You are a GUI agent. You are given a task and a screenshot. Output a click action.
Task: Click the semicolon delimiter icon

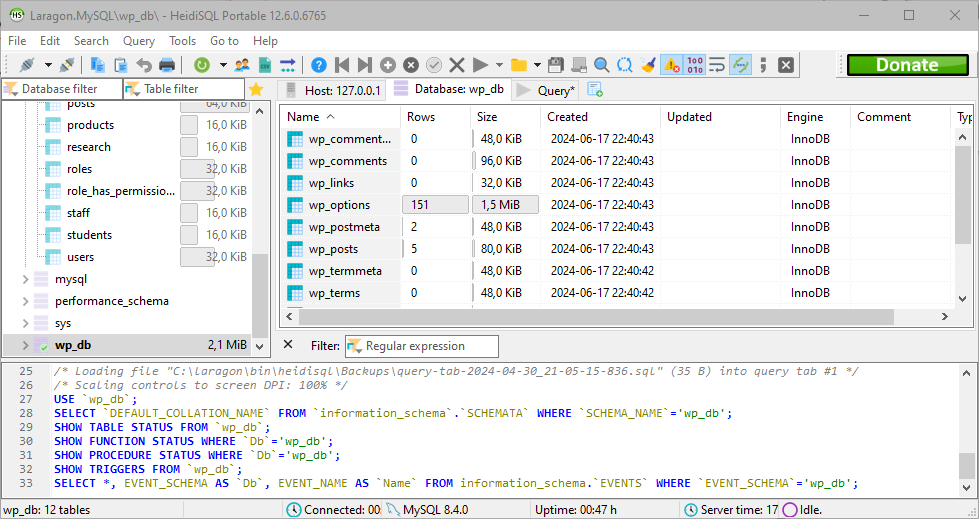coord(763,65)
